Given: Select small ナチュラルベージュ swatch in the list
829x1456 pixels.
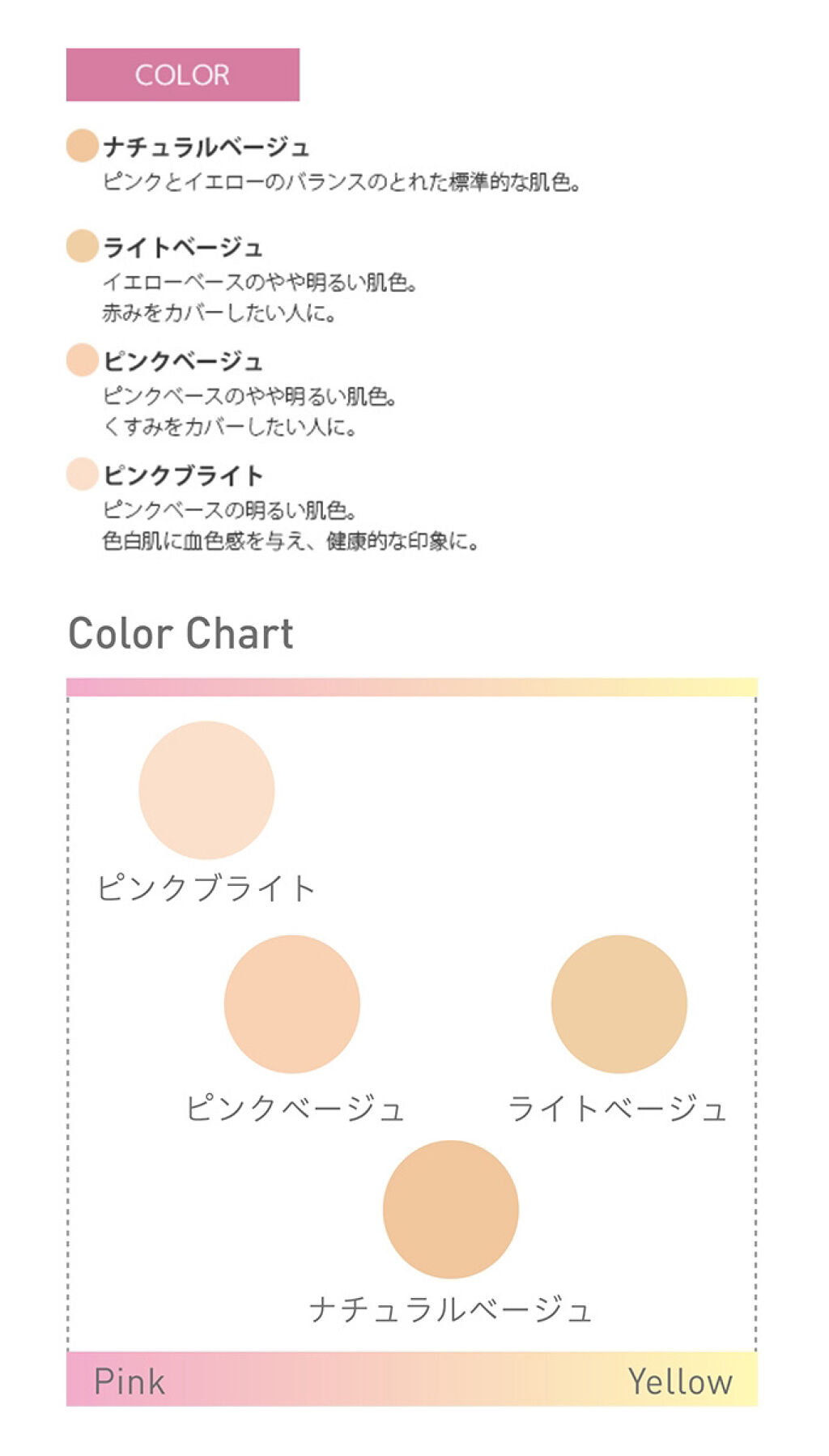Looking at the screenshot, I should (82, 146).
